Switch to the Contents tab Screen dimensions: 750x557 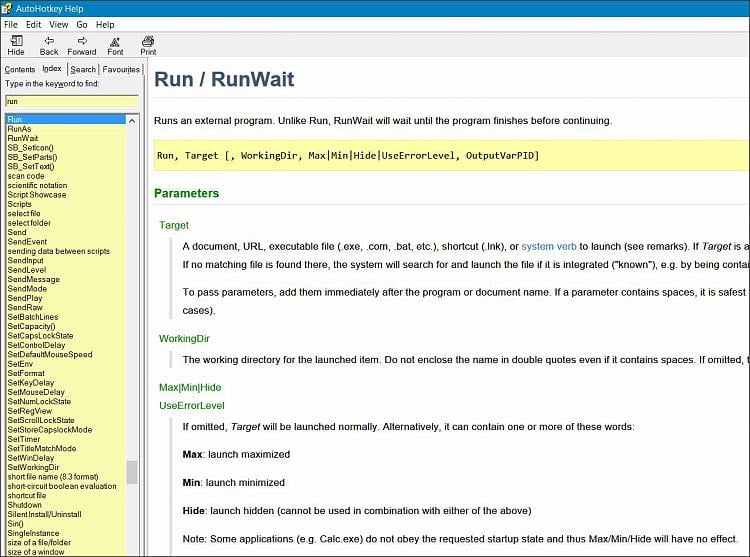[20, 69]
